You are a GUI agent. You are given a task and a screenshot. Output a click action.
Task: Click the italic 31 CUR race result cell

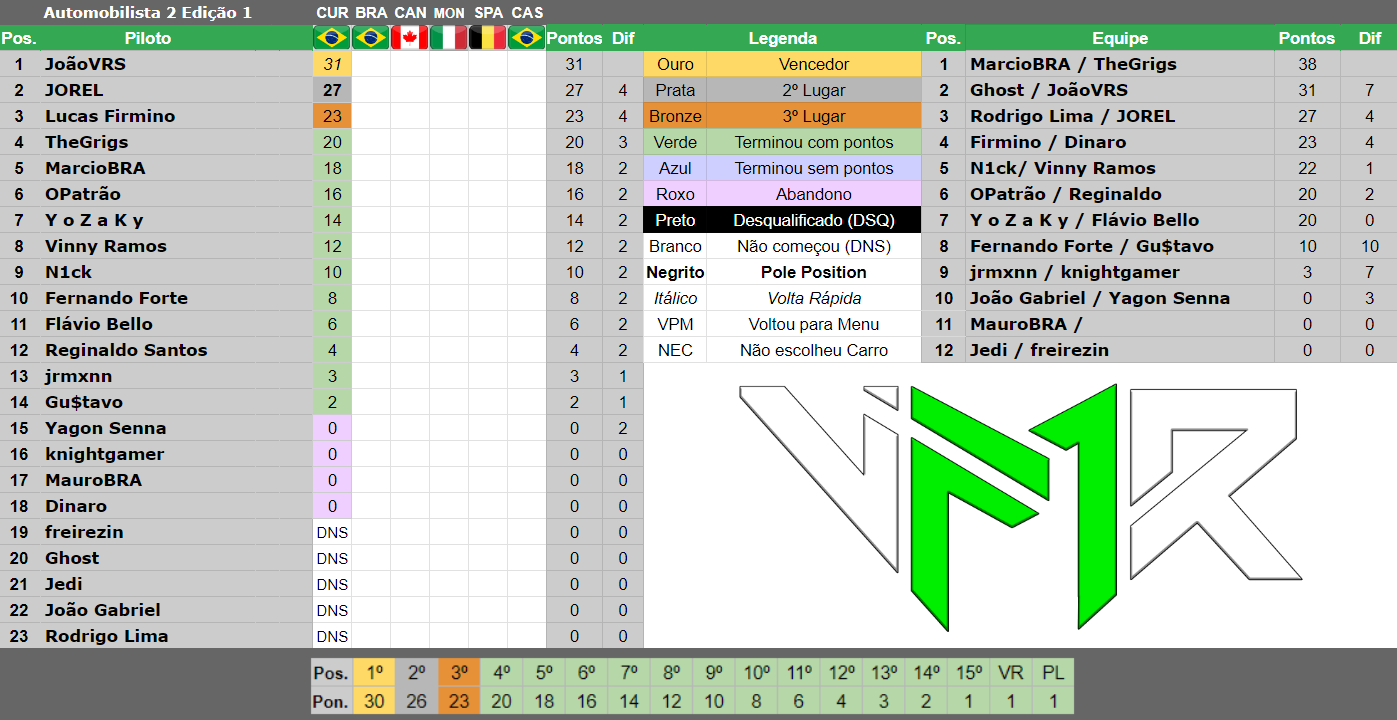coord(332,64)
